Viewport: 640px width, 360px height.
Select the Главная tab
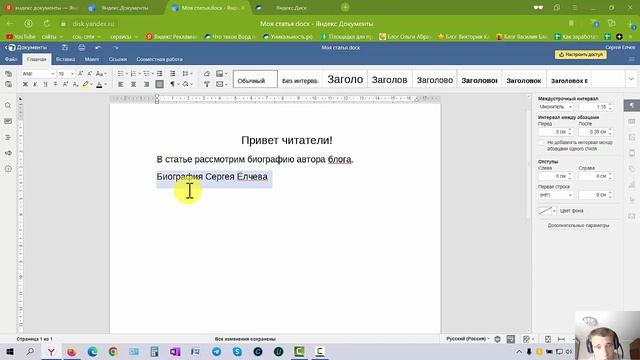(36, 59)
